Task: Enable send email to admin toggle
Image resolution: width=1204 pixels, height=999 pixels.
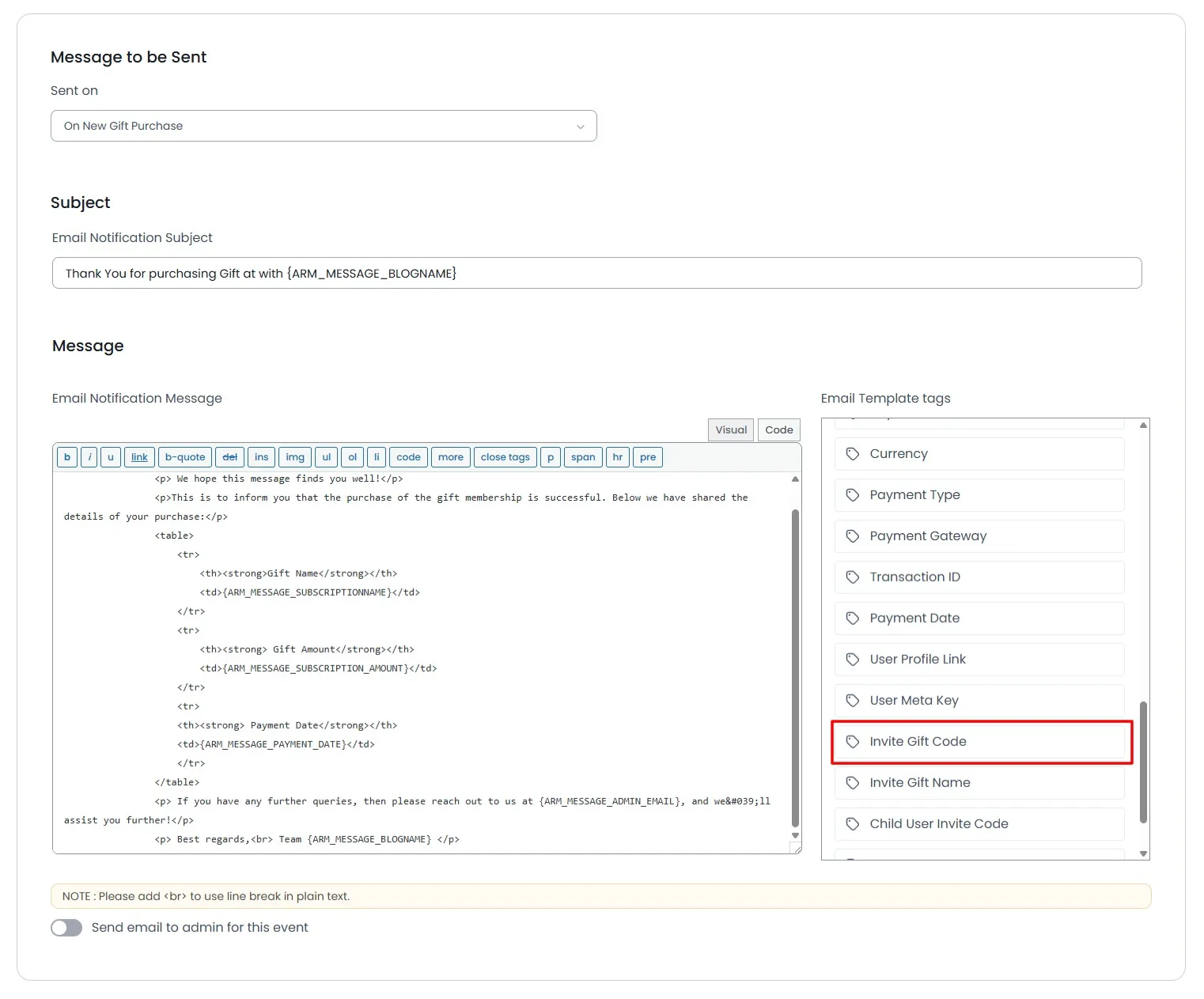Action: click(x=66, y=928)
